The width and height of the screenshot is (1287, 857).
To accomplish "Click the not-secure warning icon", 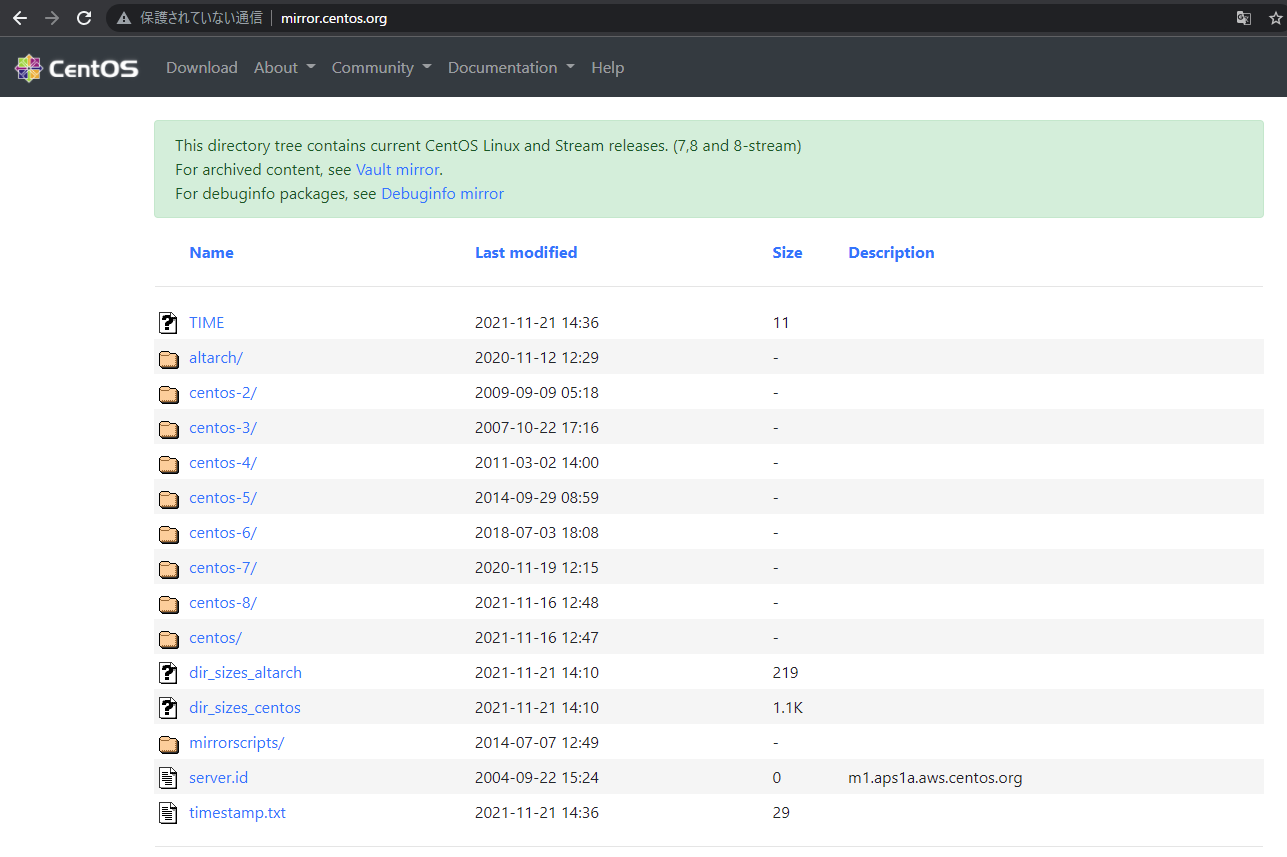I will 124,18.
